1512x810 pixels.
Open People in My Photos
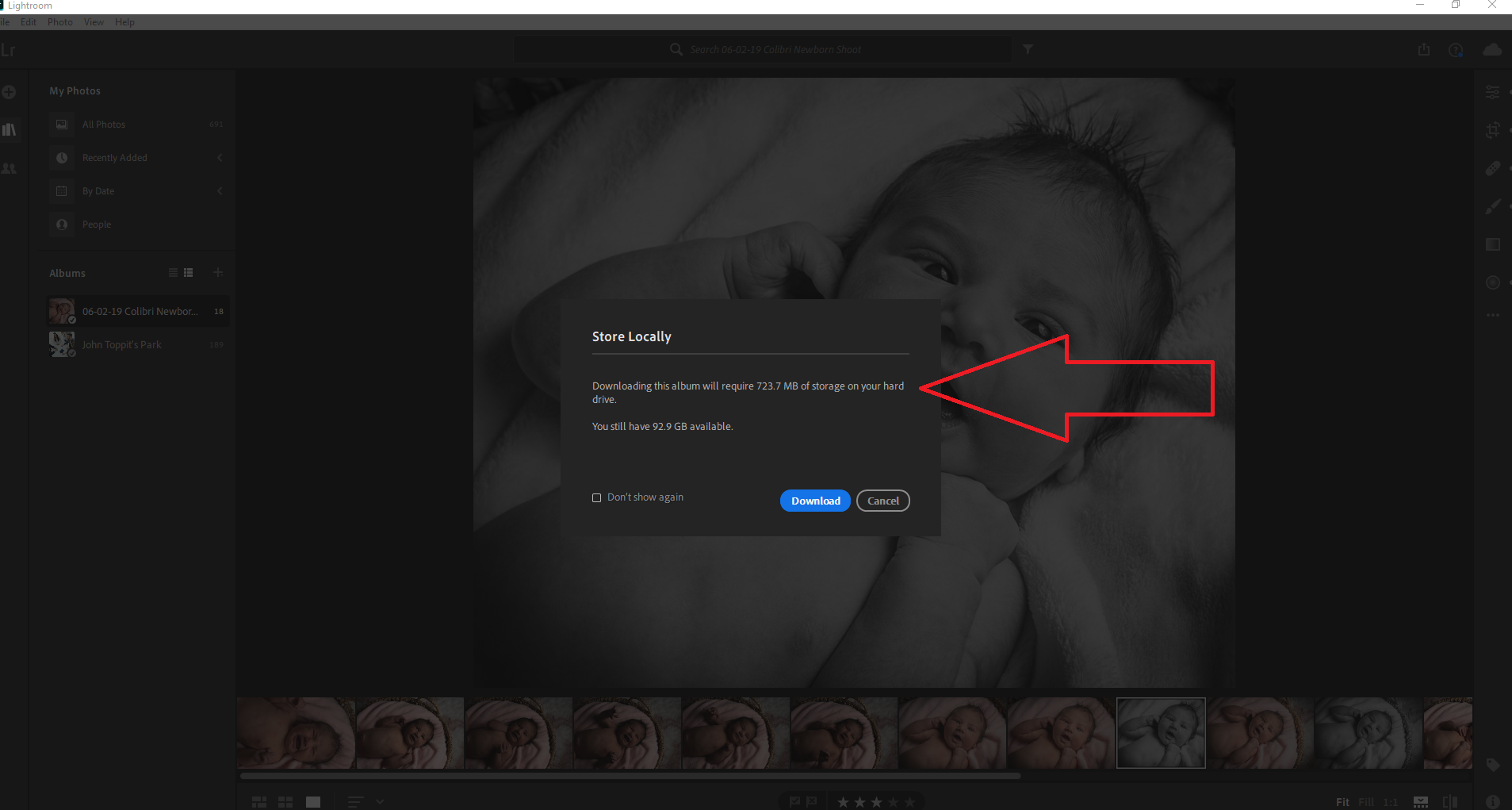(137, 225)
